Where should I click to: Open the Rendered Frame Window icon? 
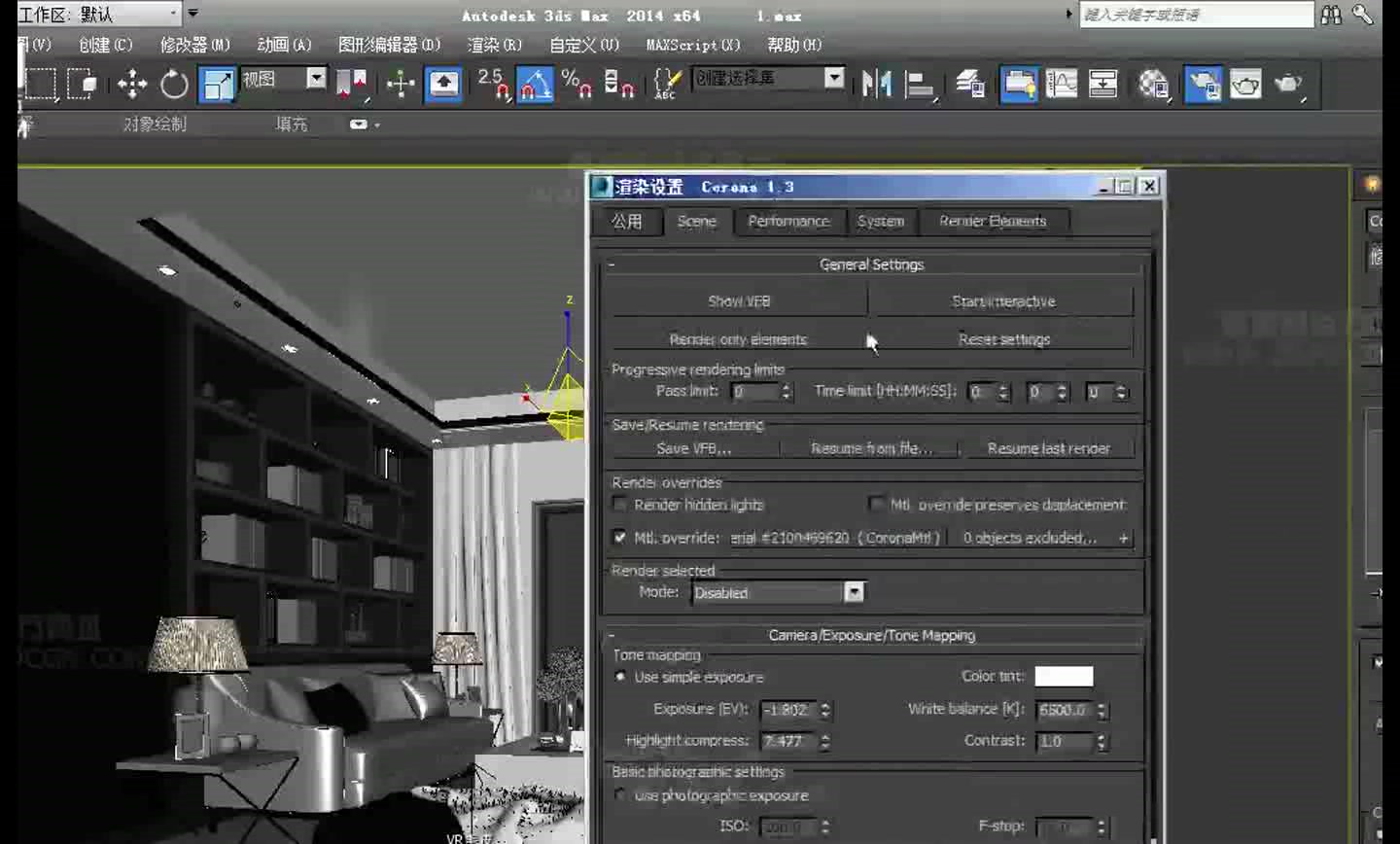point(1246,84)
